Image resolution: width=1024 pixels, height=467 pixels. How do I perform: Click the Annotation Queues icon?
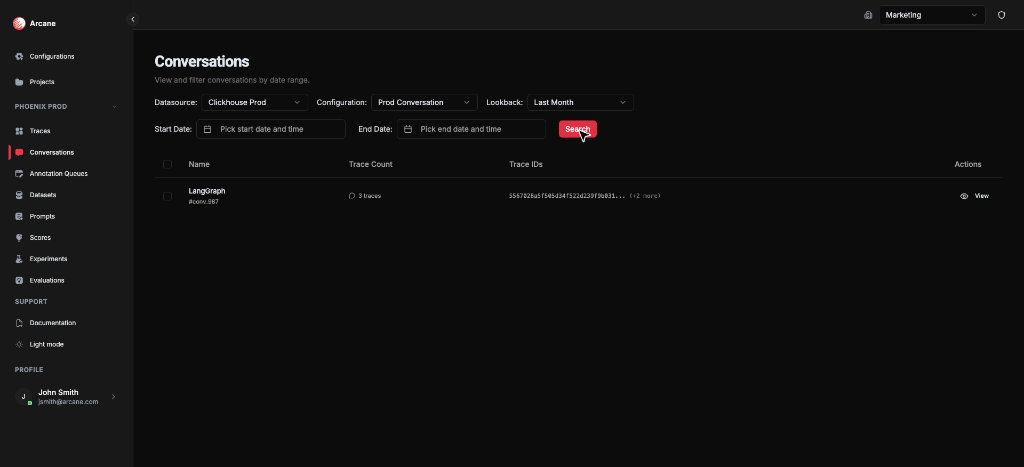pyautogui.click(x=19, y=174)
